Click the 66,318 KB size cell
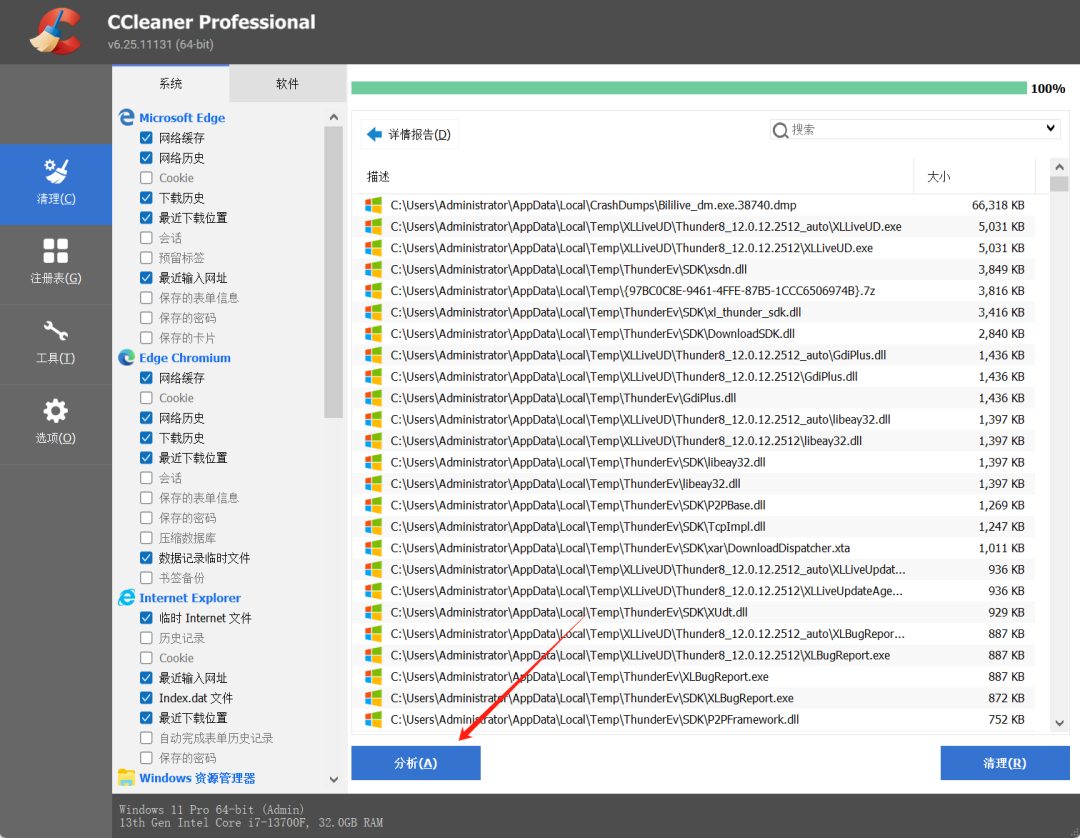The width and height of the screenshot is (1080, 838). tap(998, 205)
